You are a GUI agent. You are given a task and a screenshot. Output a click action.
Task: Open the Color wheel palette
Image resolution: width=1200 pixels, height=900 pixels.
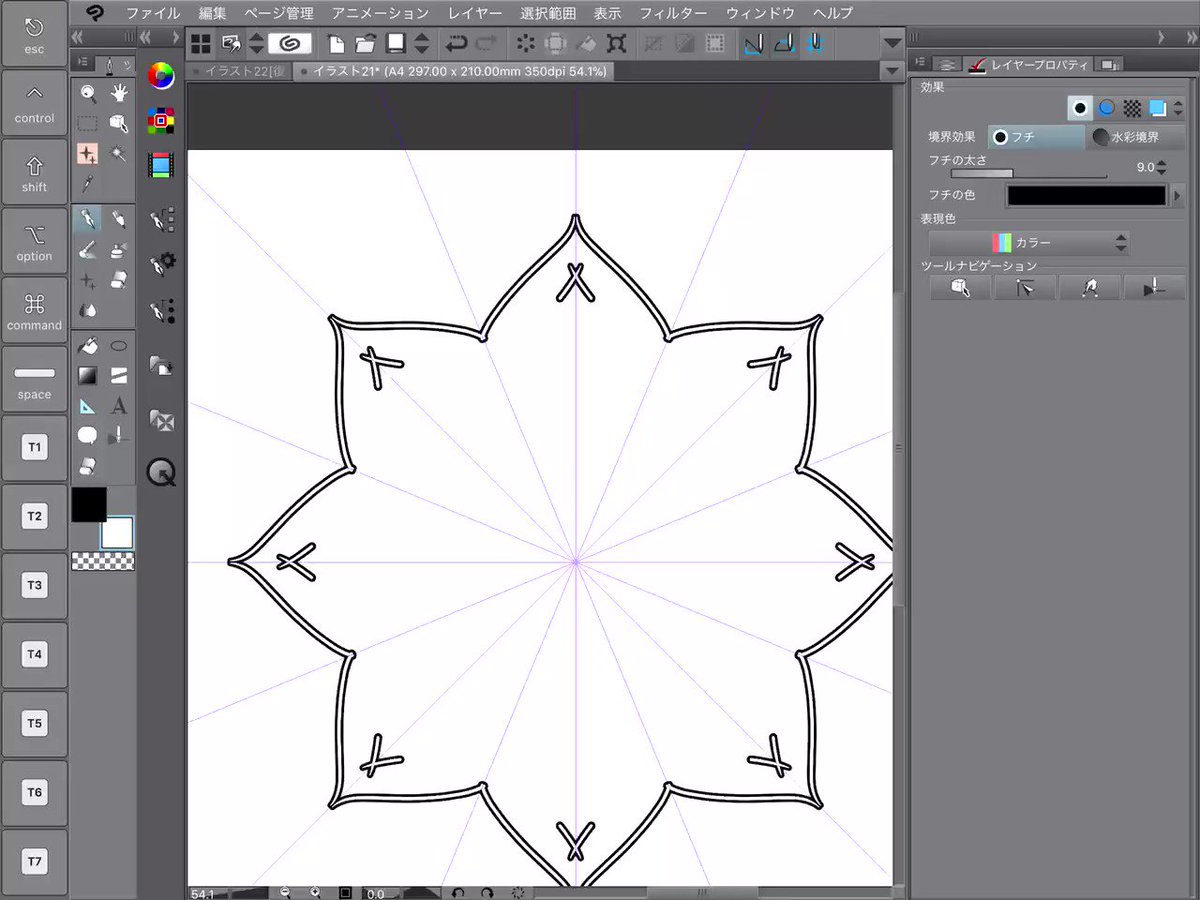pos(160,75)
